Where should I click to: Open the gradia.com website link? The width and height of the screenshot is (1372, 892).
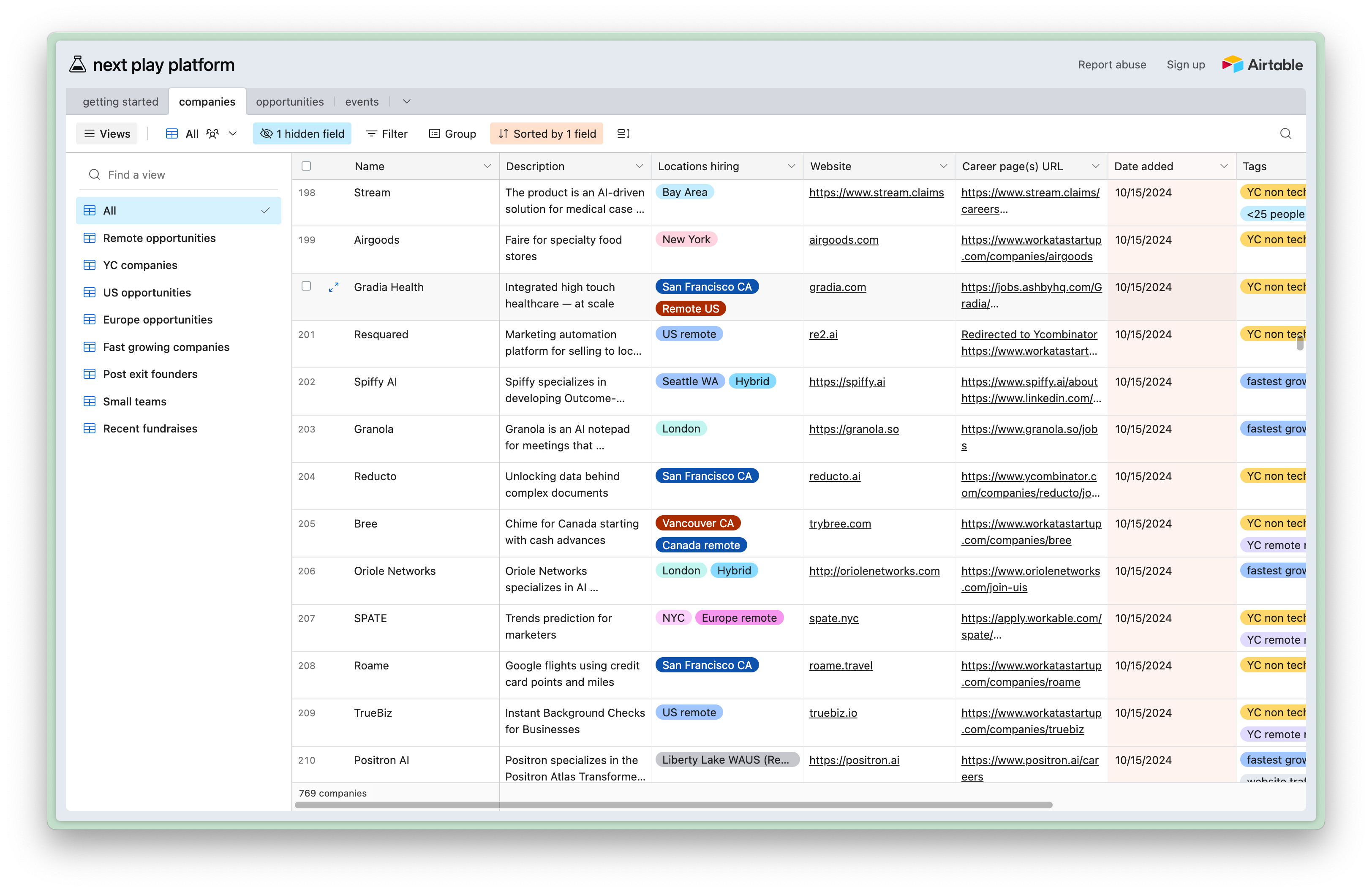837,287
